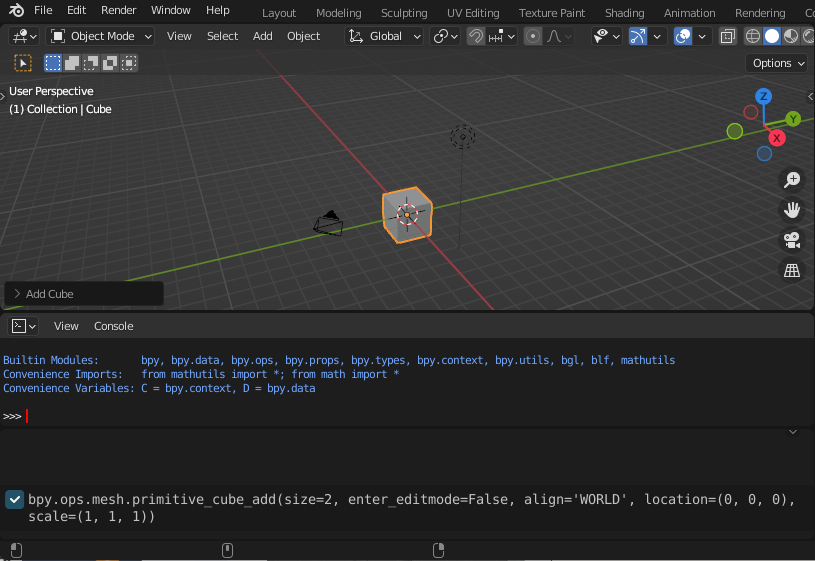Switch perspective/orthographic with grid icon
This screenshot has width=815, height=561.
792,271
